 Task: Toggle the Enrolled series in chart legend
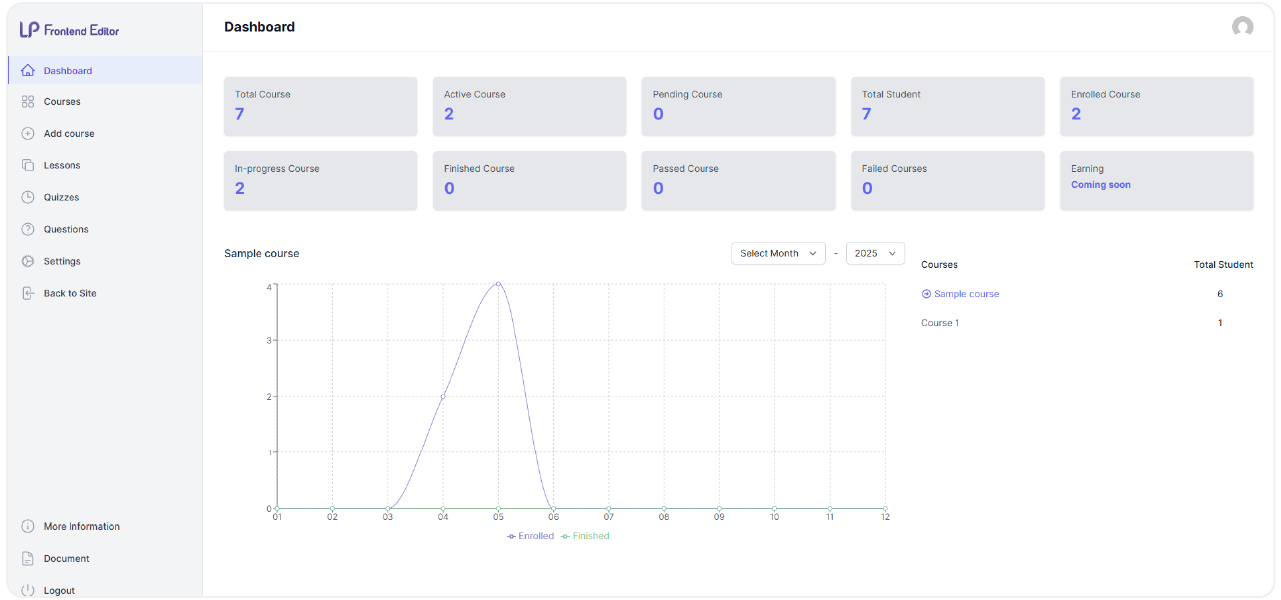pyautogui.click(x=530, y=536)
